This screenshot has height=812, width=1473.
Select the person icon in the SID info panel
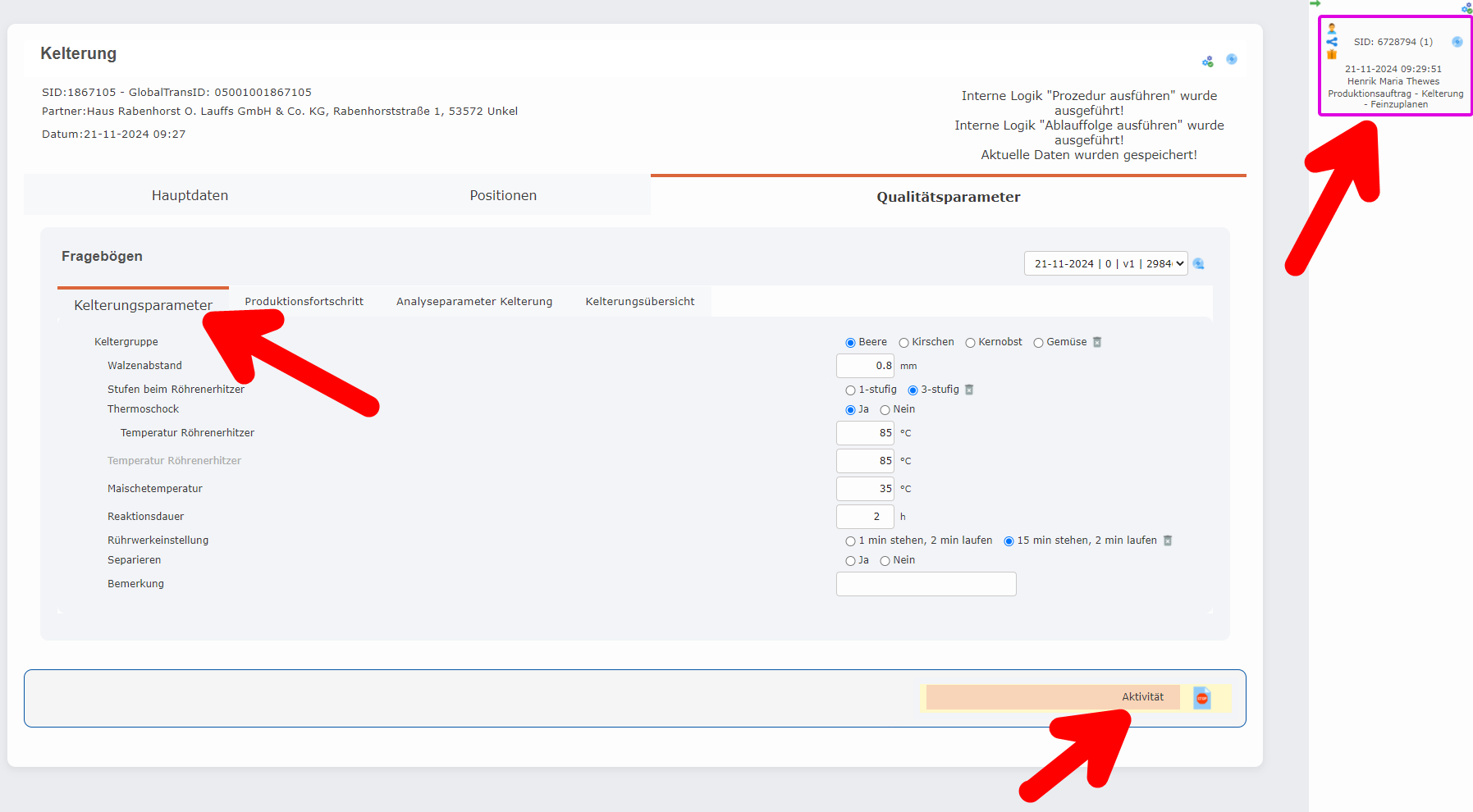(1331, 27)
